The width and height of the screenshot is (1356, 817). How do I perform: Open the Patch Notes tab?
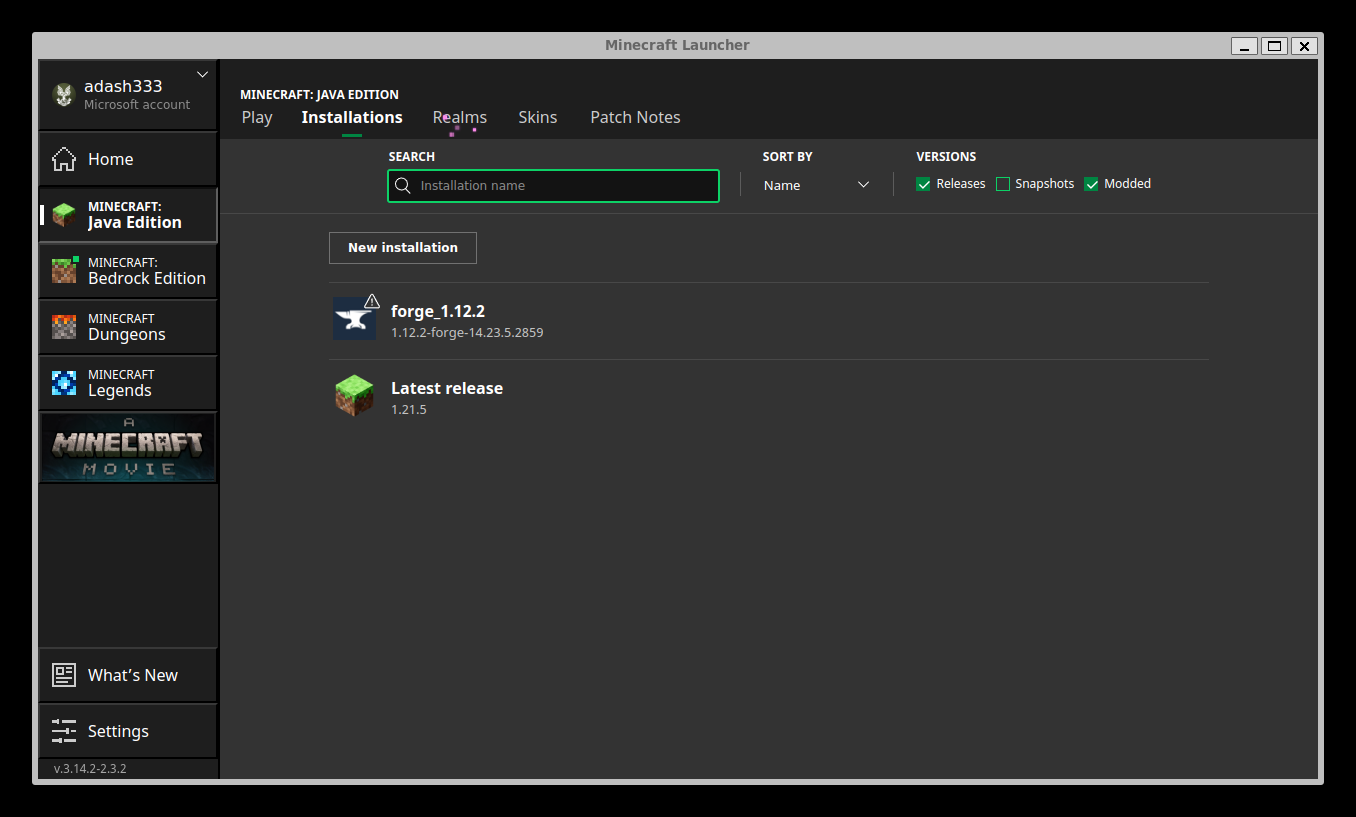coord(635,117)
